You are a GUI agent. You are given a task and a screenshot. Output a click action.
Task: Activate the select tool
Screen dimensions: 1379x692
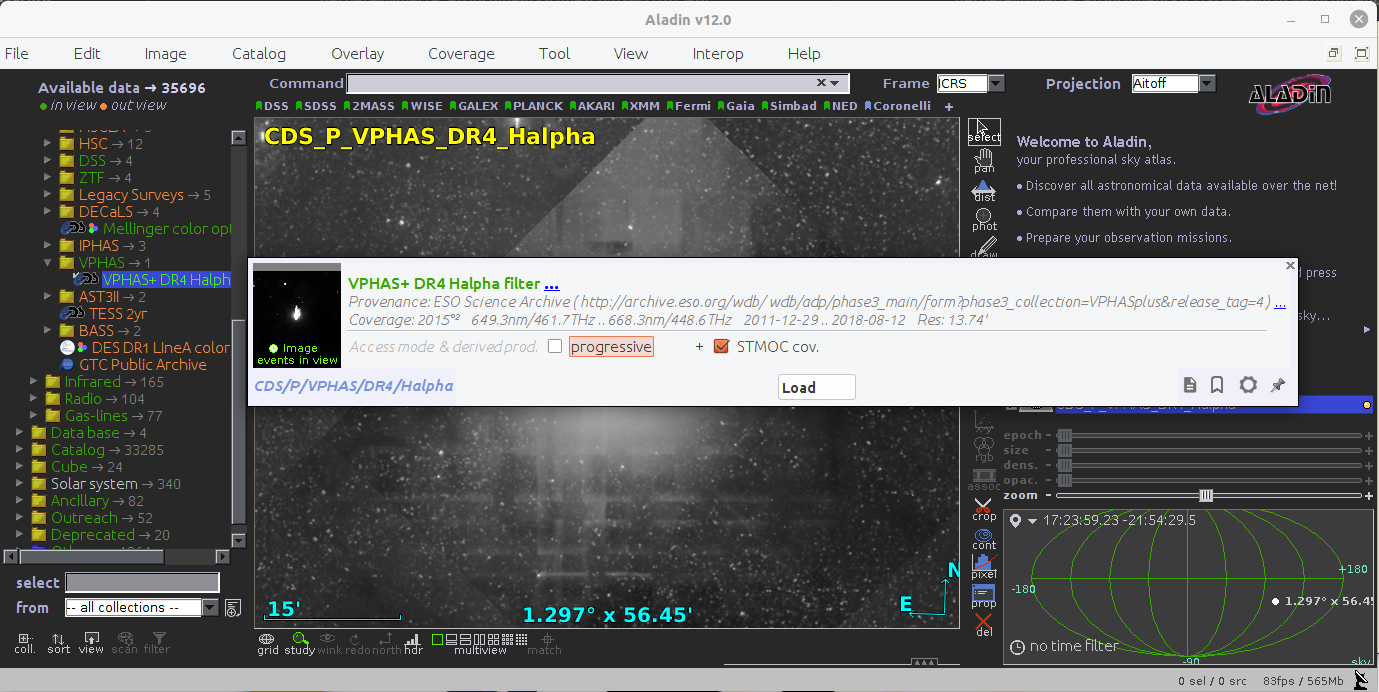[984, 131]
